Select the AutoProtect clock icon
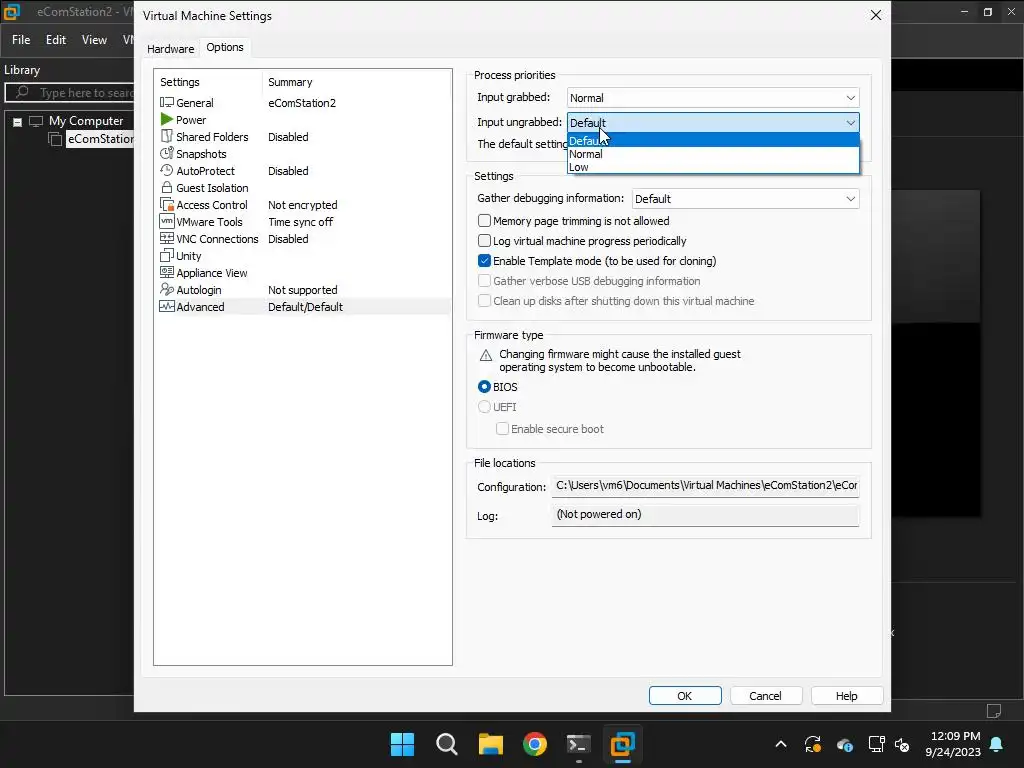Image resolution: width=1024 pixels, height=768 pixels. coord(167,170)
